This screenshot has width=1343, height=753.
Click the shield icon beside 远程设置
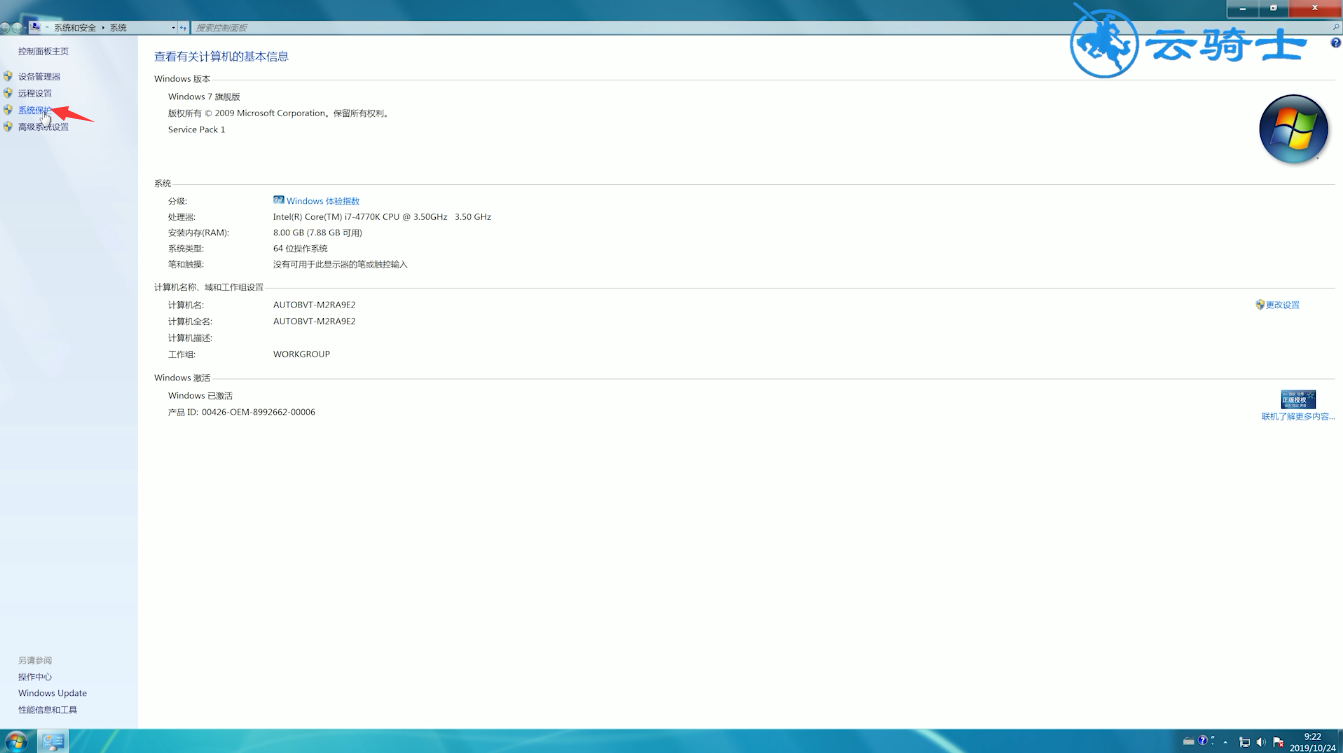(8, 93)
